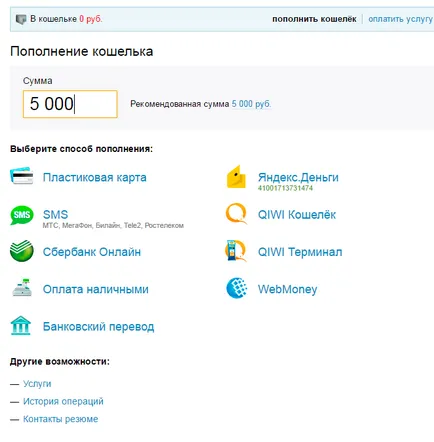
Task: Click the green SMS bubble icon
Action: click(x=22, y=215)
